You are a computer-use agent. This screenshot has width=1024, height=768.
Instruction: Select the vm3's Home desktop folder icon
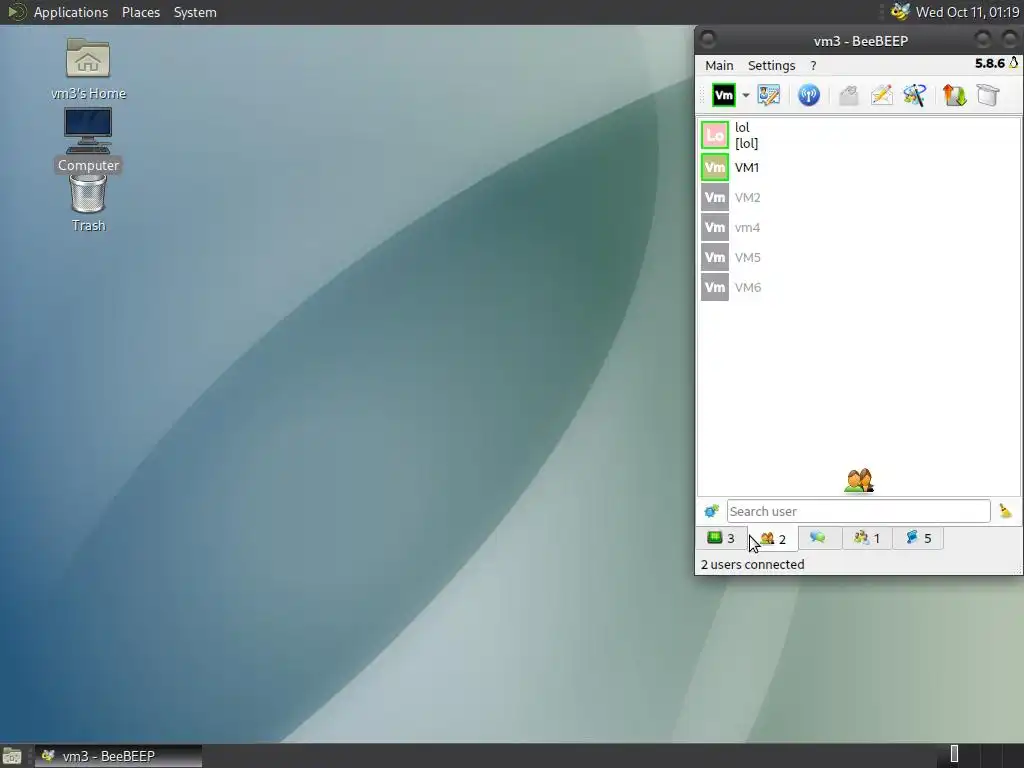pyautogui.click(x=88, y=69)
